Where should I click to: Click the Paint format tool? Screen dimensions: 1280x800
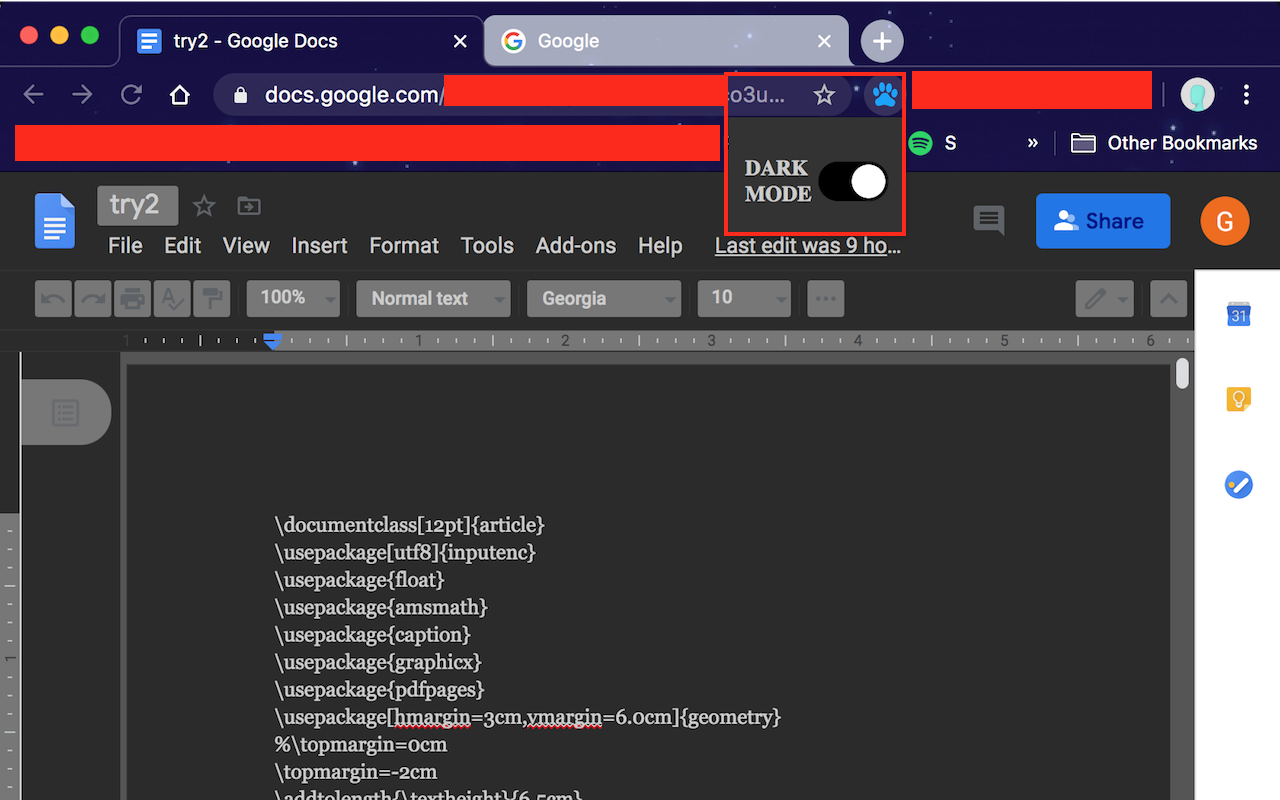(x=212, y=298)
